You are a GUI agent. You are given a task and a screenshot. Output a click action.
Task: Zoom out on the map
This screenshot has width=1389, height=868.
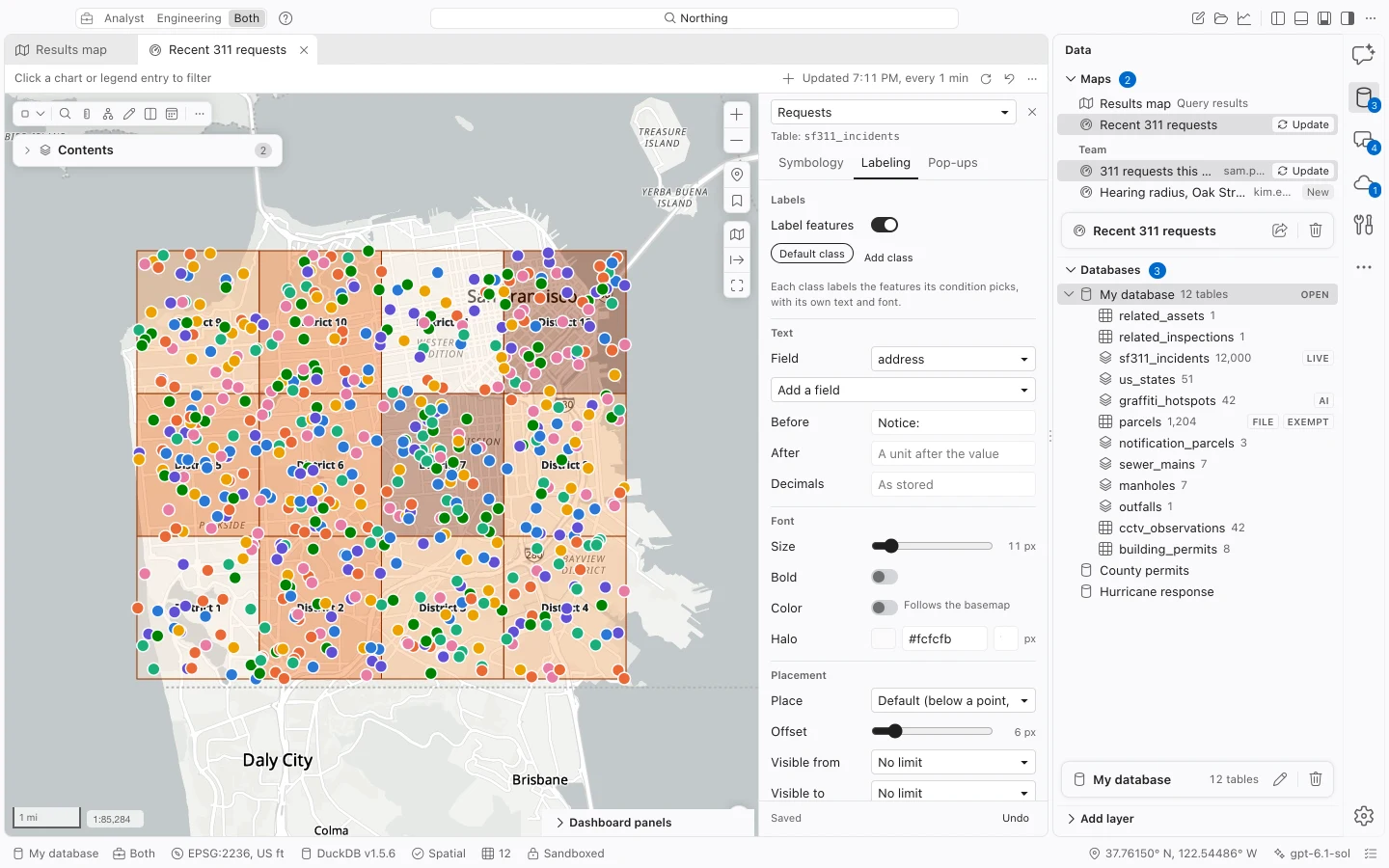(x=737, y=141)
